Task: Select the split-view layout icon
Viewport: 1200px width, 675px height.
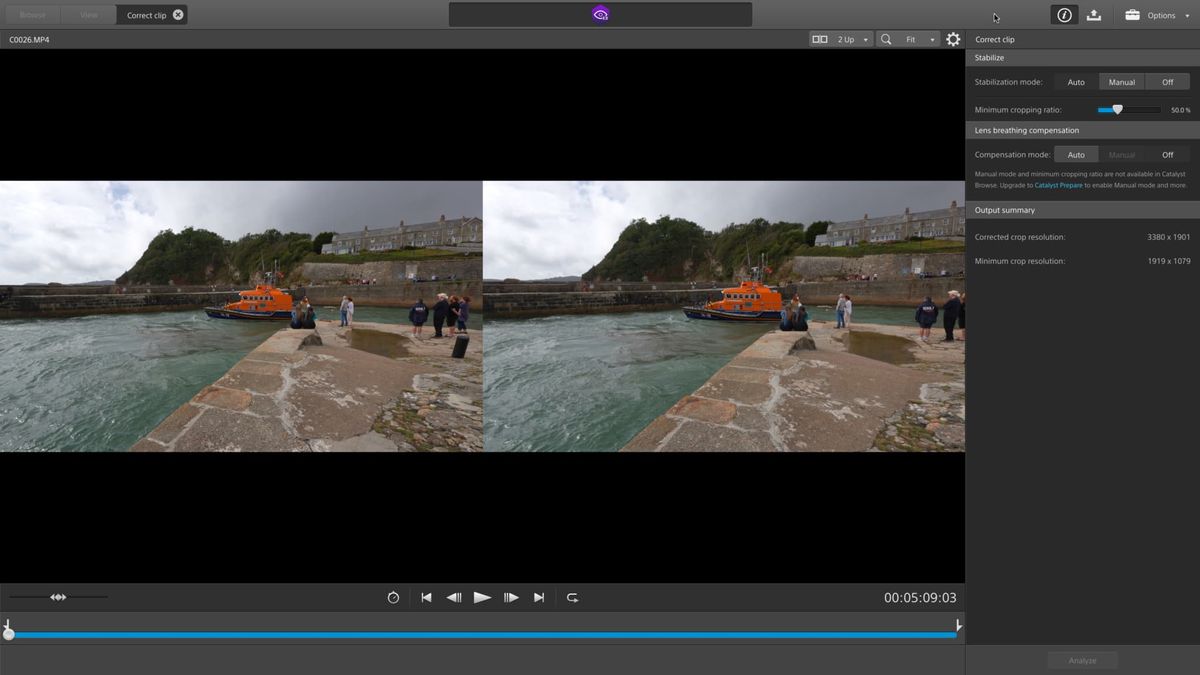Action: [x=822, y=39]
